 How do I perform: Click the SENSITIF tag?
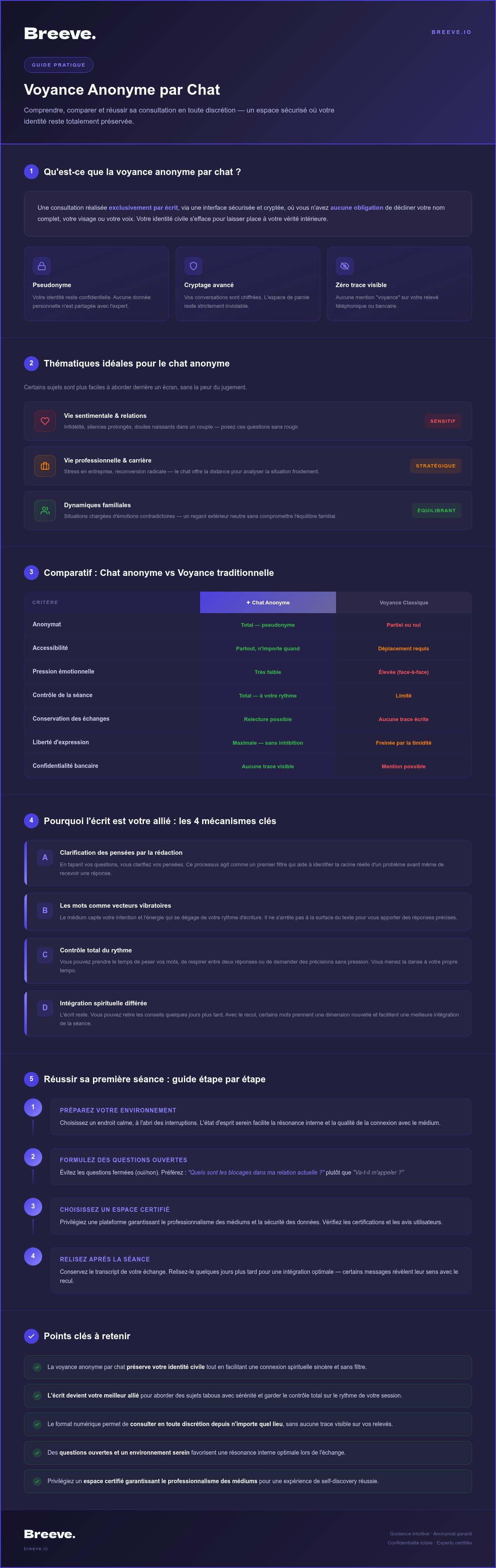tap(443, 421)
